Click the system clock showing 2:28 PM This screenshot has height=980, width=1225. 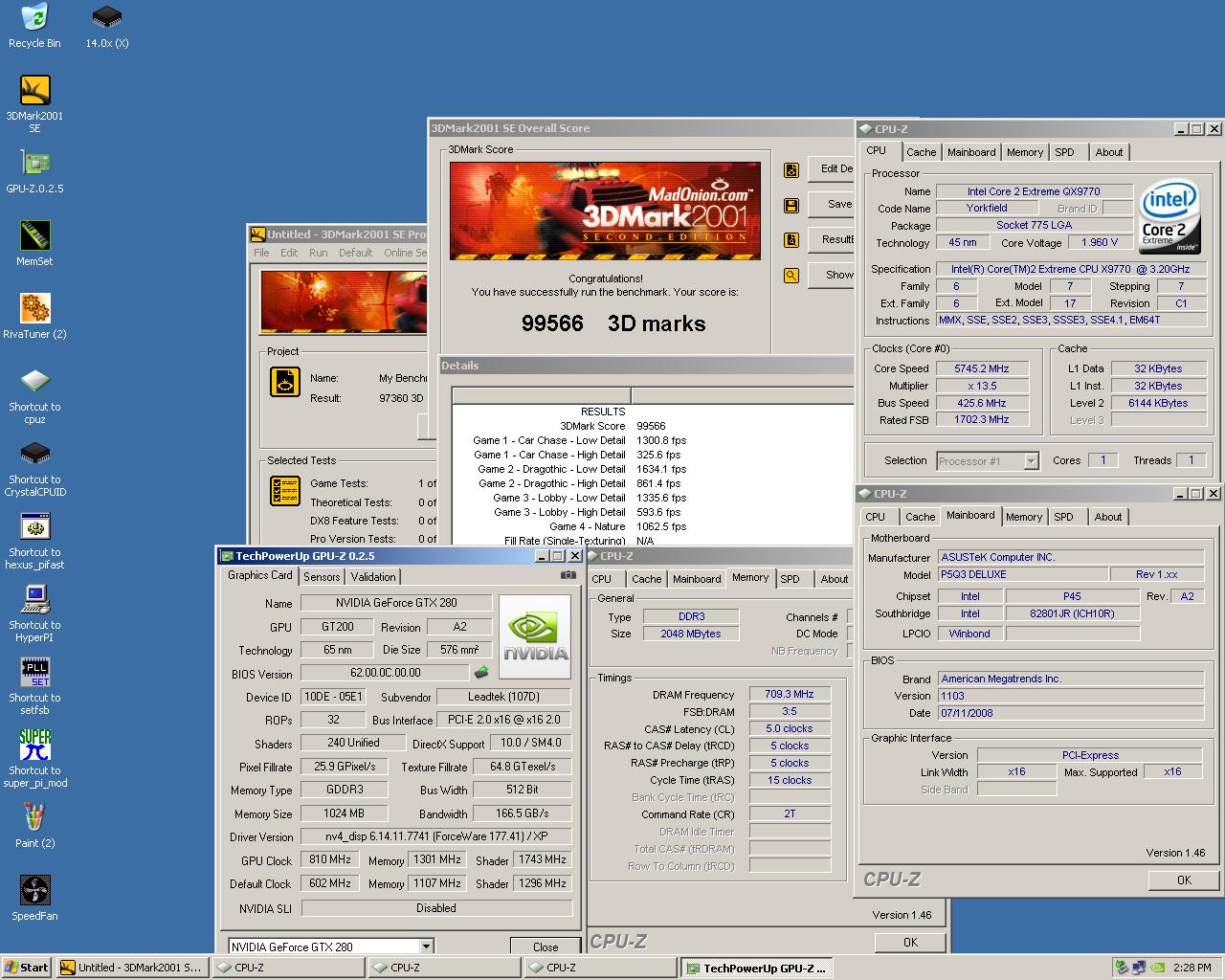(1192, 968)
